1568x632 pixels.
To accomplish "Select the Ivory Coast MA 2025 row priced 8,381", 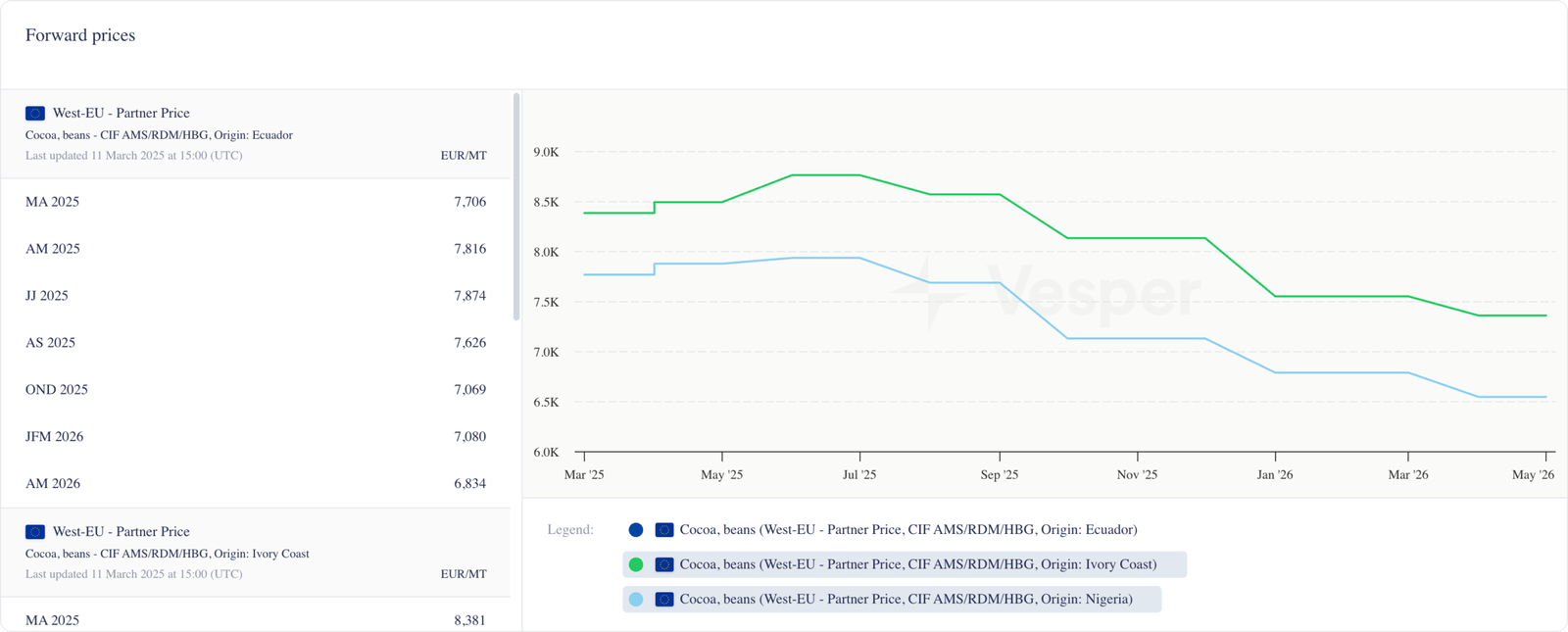I will 255,620.
